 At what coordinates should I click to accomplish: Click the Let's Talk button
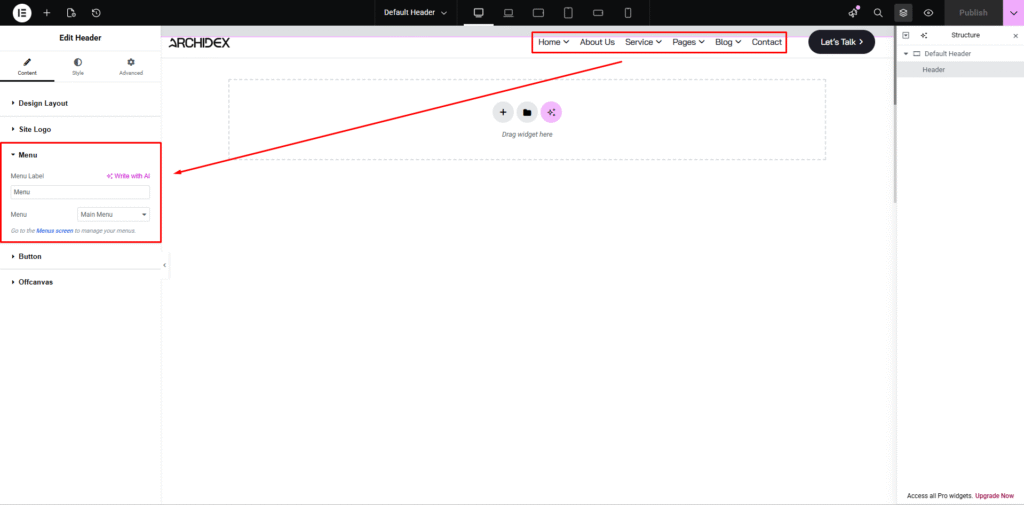(841, 42)
